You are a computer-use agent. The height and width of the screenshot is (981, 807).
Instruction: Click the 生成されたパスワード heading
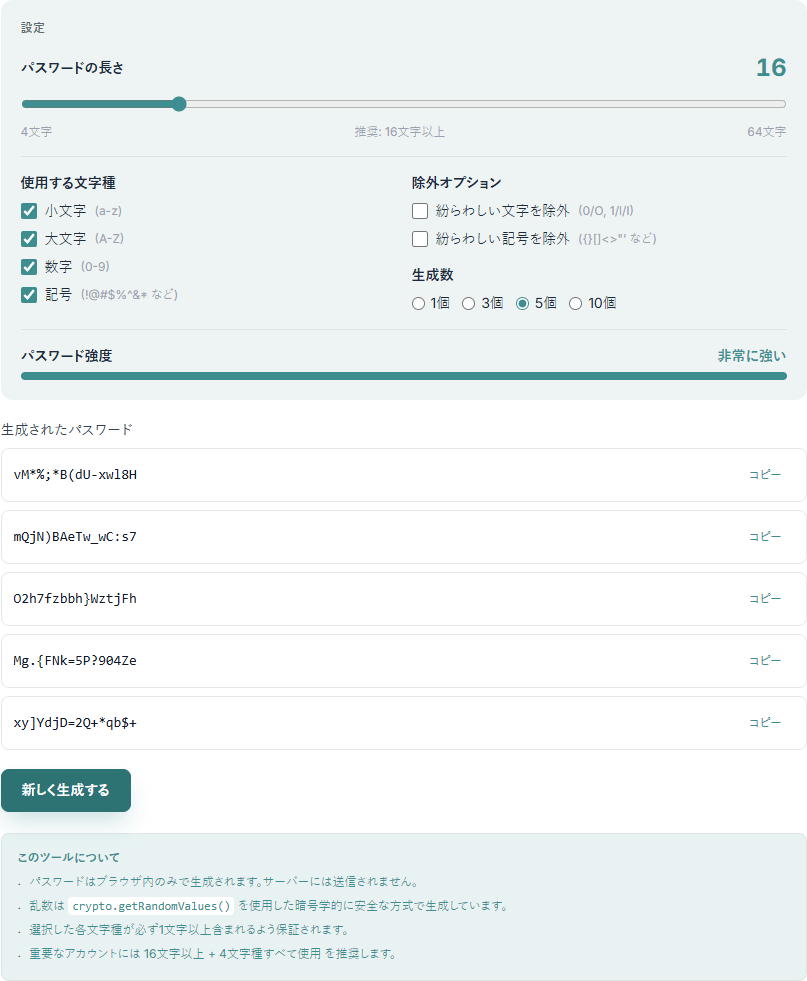tap(67, 430)
